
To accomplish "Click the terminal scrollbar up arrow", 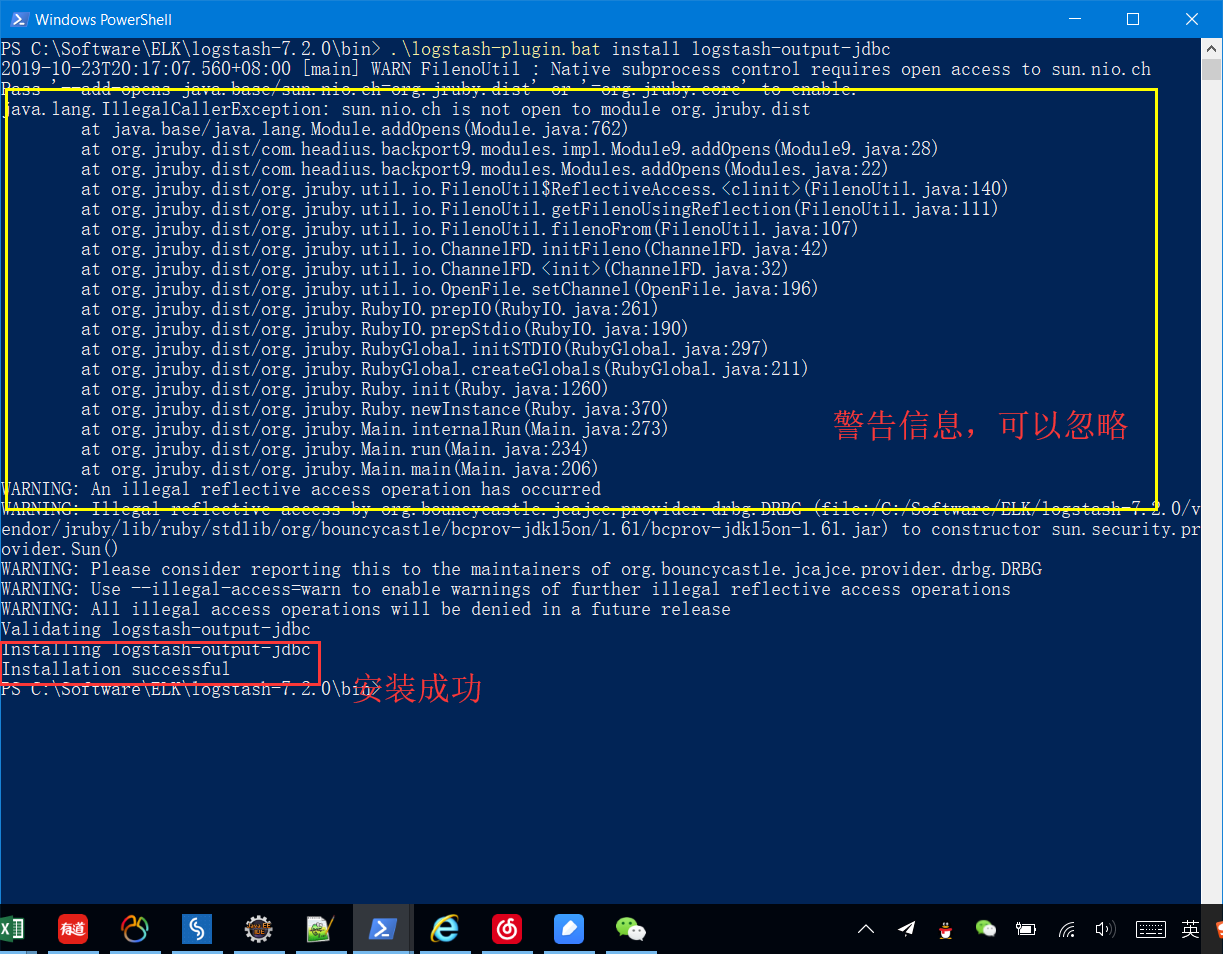I will (x=1211, y=47).
